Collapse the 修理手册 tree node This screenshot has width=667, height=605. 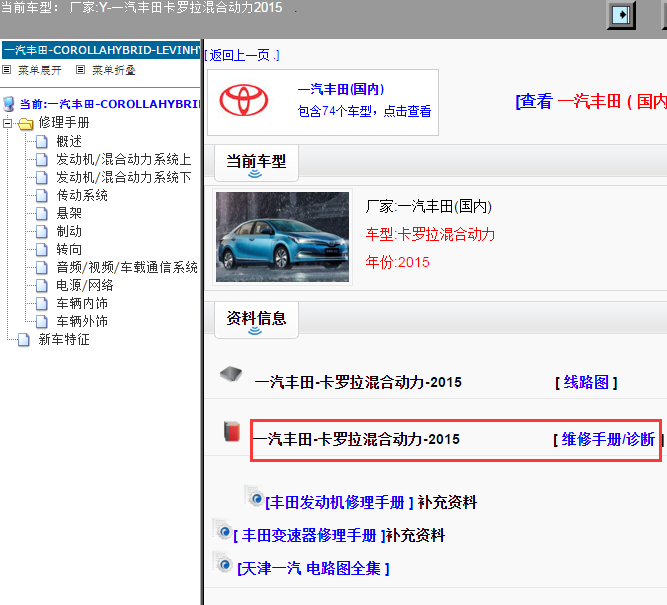(7, 124)
